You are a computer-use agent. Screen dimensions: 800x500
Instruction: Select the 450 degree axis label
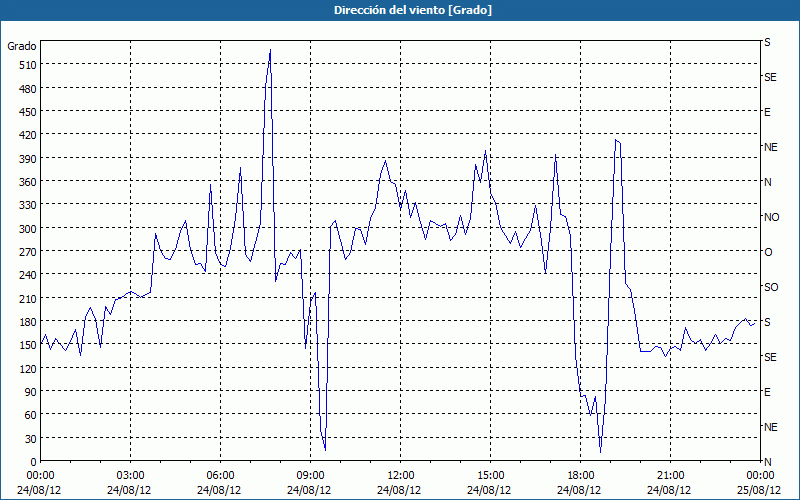click(x=28, y=112)
